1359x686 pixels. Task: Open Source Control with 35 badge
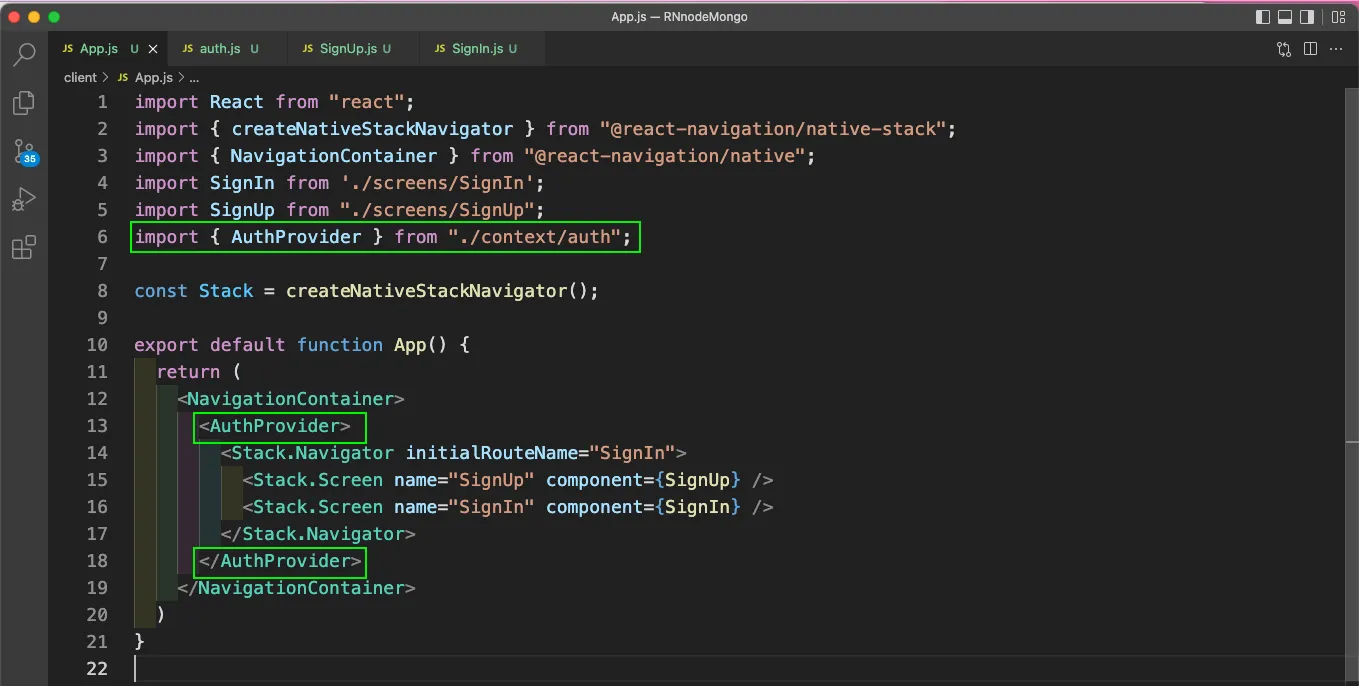tap(24, 152)
